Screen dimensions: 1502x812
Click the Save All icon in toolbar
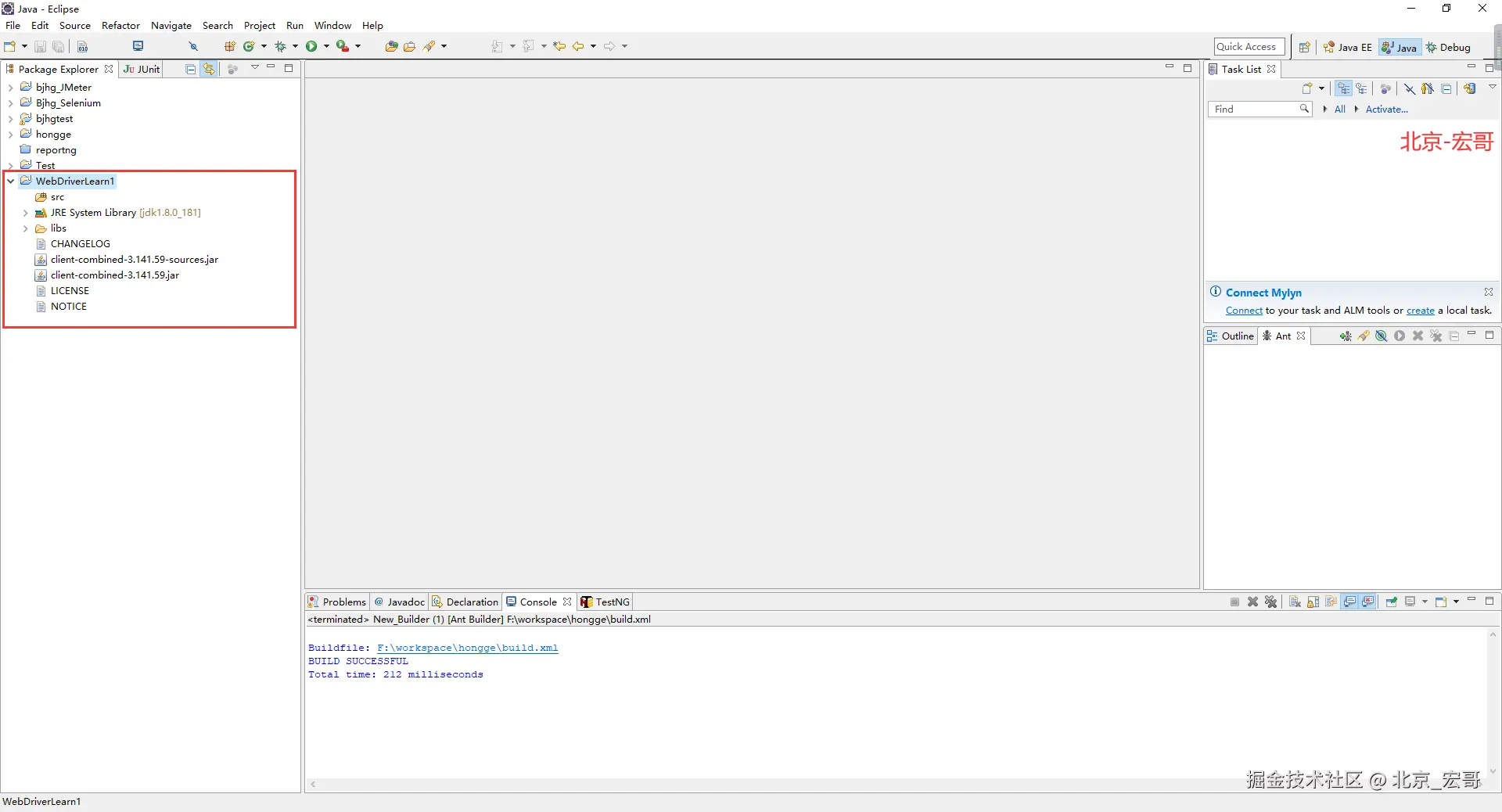pyautogui.click(x=58, y=47)
